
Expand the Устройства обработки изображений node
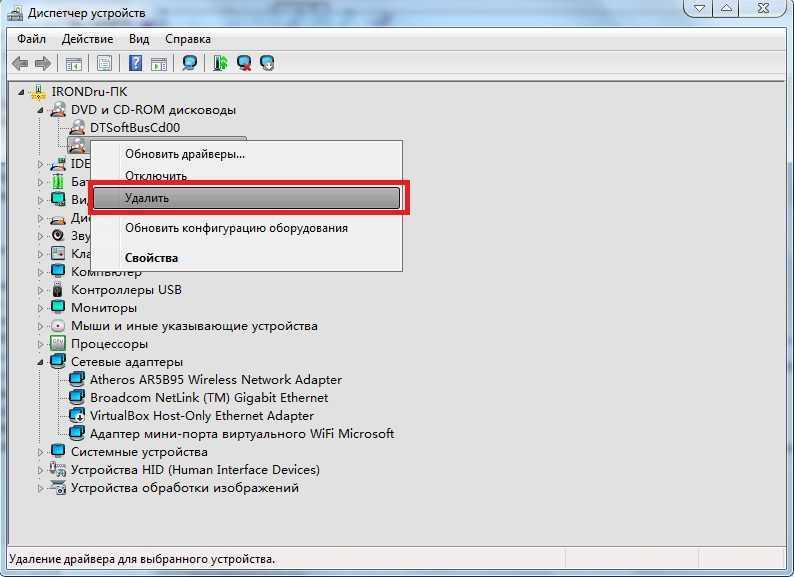tap(40, 488)
